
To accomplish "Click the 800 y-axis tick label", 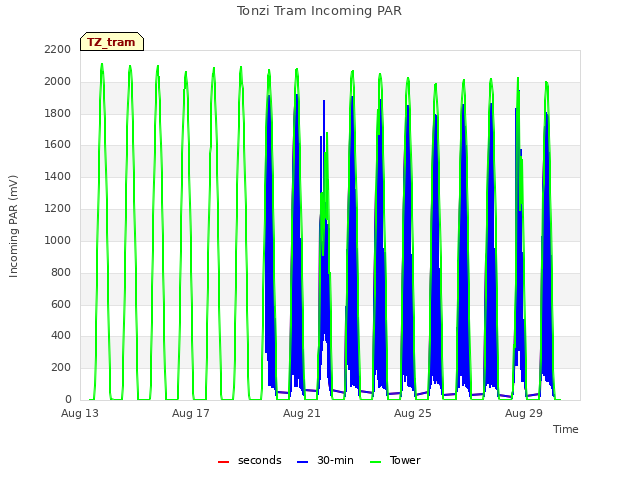I will [x=61, y=272].
